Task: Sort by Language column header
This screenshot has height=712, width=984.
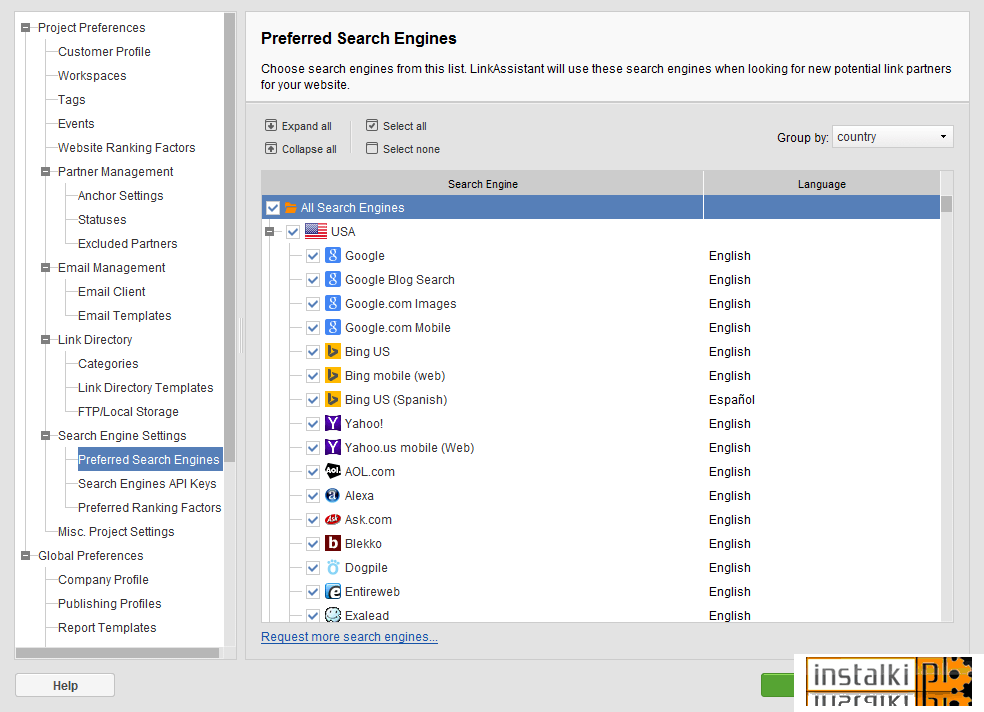Action: point(821,184)
